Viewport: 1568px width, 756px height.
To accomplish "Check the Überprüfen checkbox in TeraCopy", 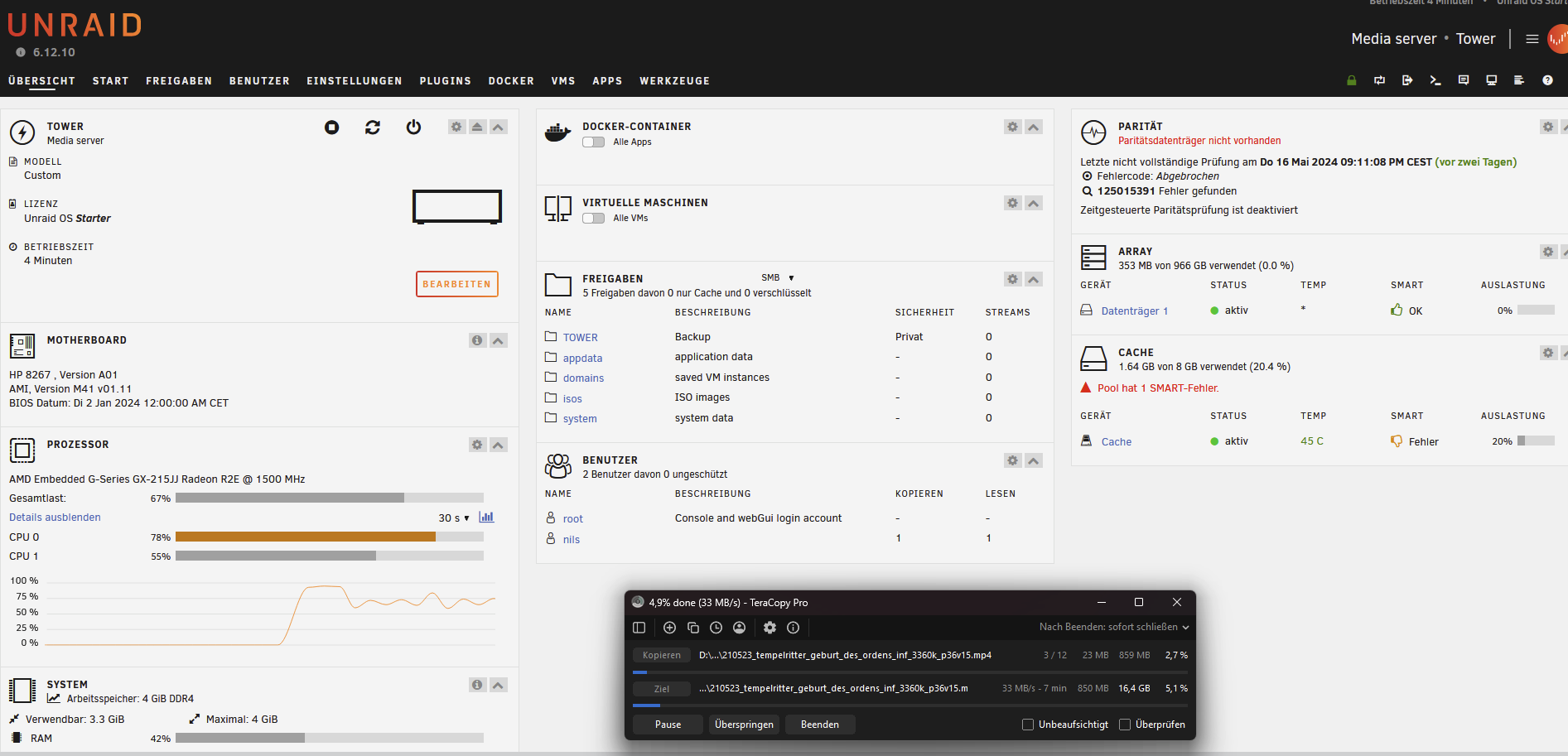I will point(1125,725).
